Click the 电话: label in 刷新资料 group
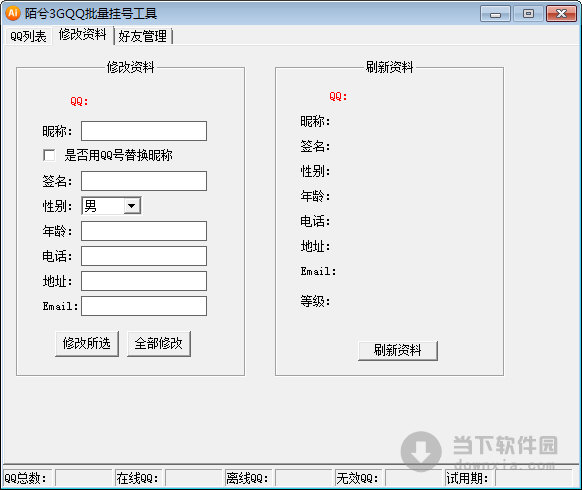The width and height of the screenshot is (582, 490). coord(315,221)
